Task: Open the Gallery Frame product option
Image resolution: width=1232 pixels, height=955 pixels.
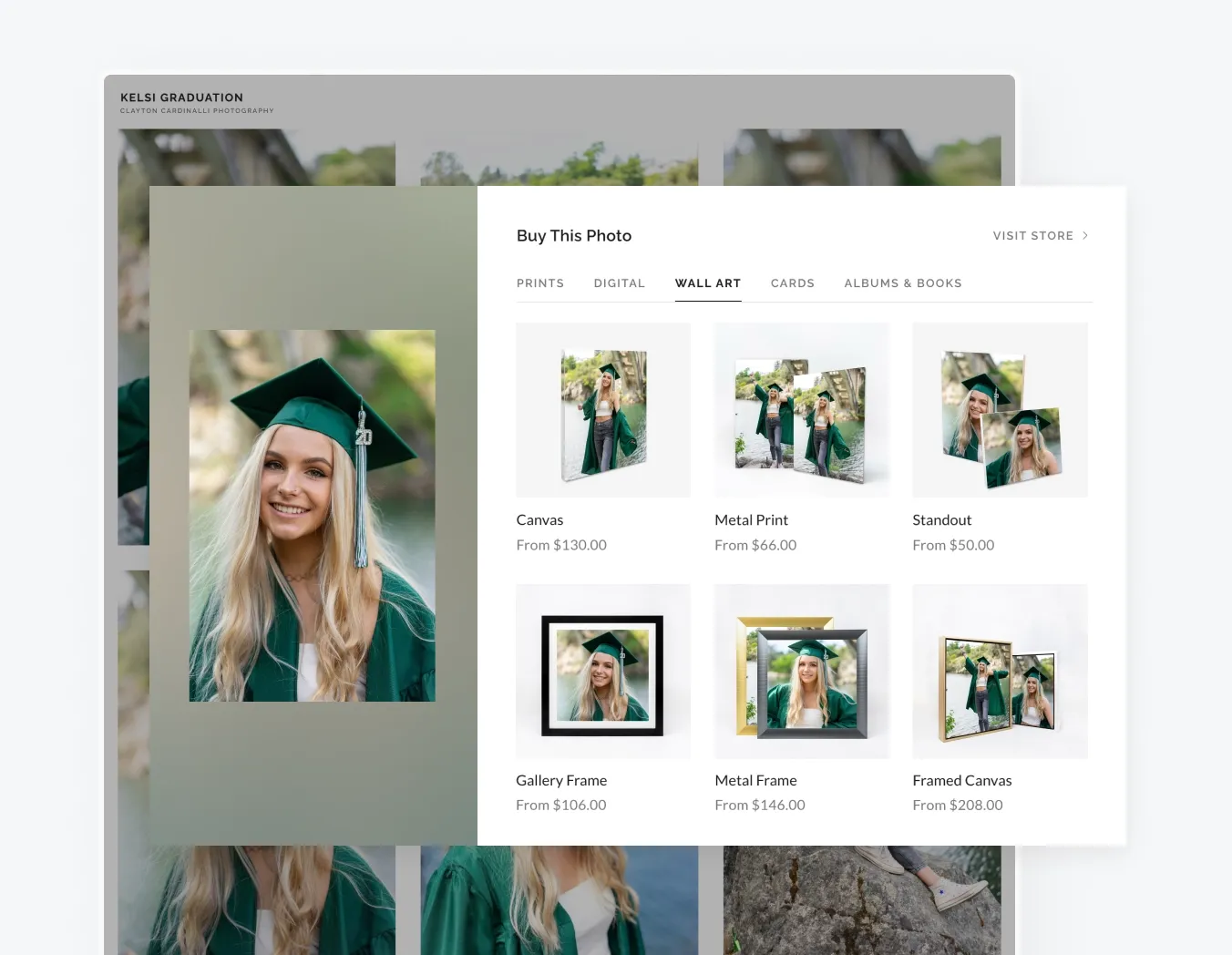Action: tap(602, 671)
